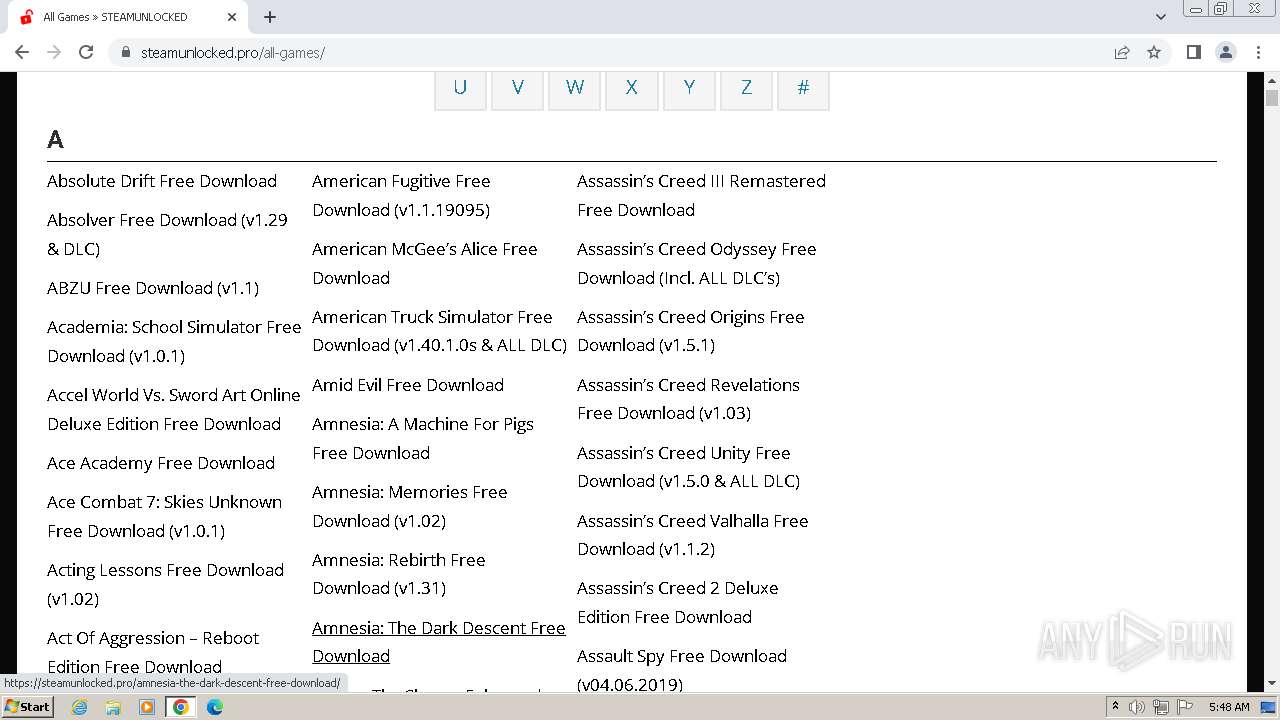Image resolution: width=1280 pixels, height=720 pixels.
Task: Open Amnesia: Rebirth Free Download
Action: [399, 574]
